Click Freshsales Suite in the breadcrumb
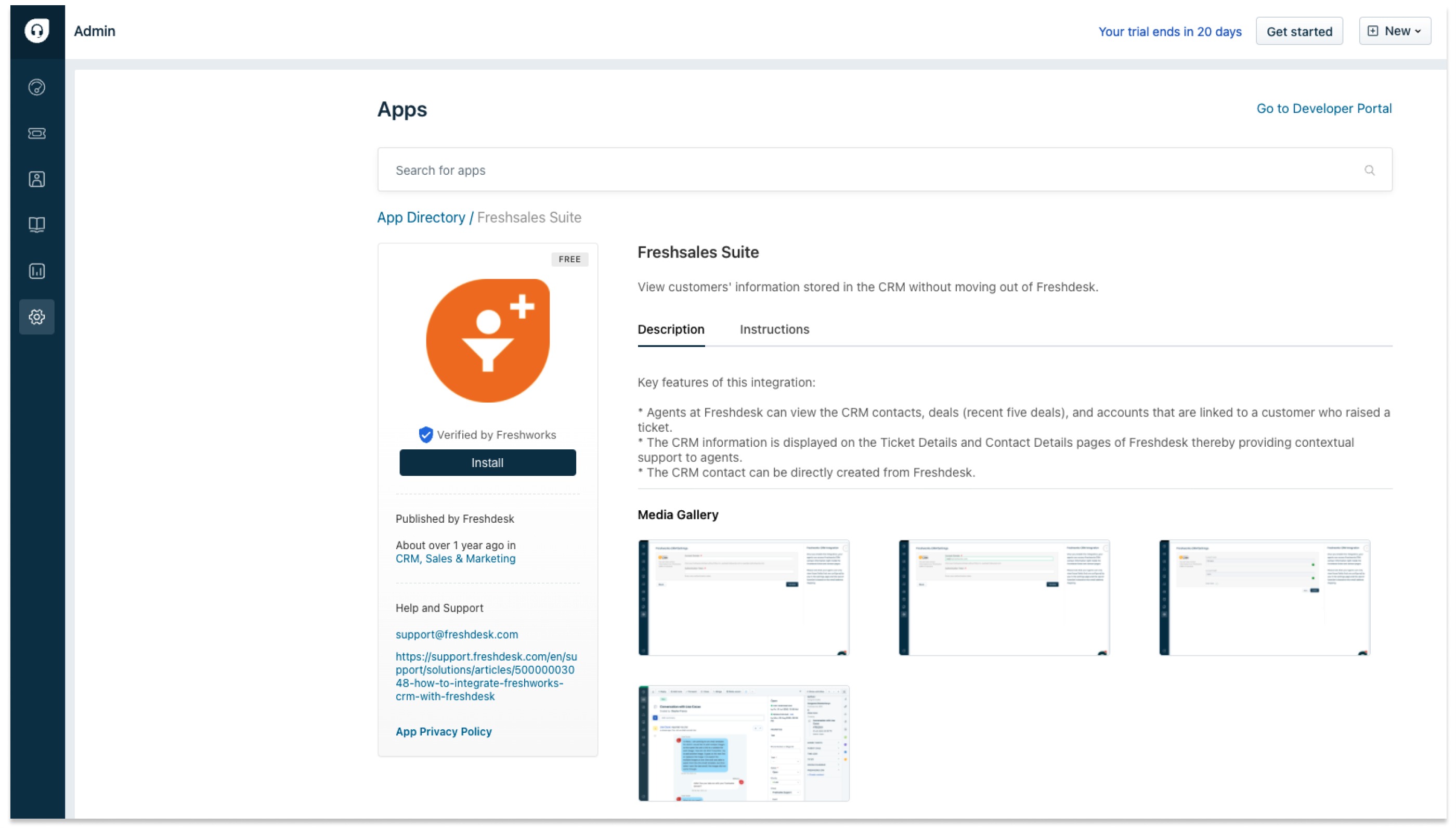 click(x=529, y=217)
